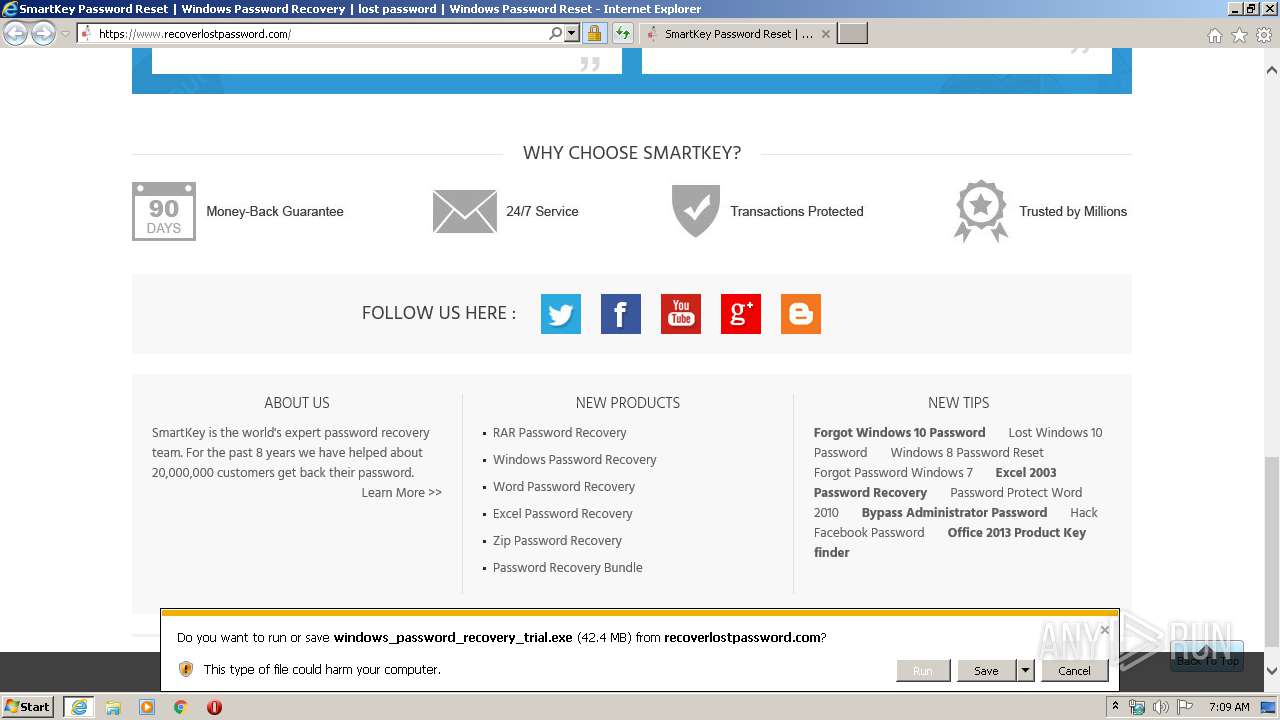Open Windows Explorer folder taskbar icon
Screen dimensions: 1280x720
click(x=113, y=706)
